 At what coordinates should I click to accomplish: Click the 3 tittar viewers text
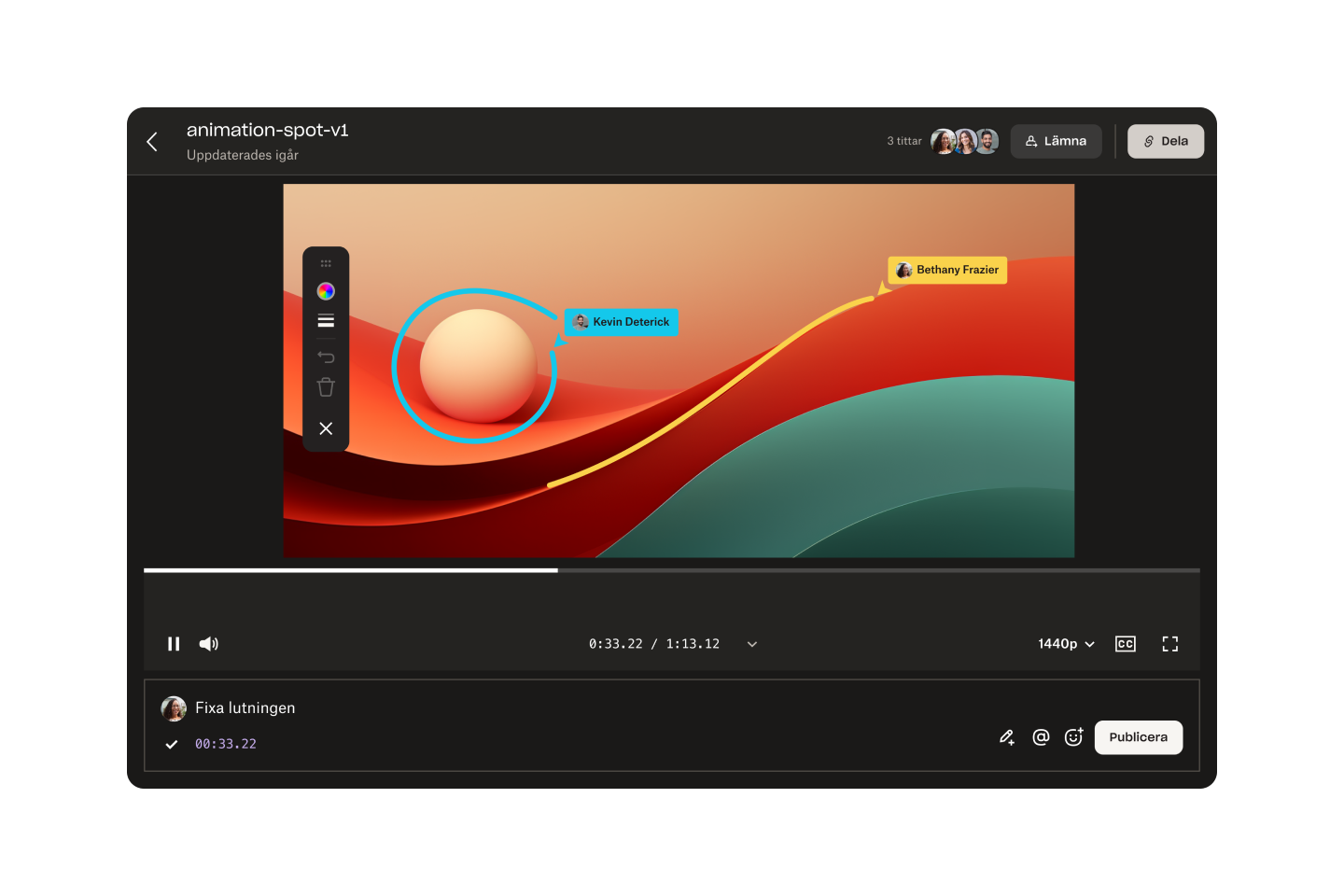click(x=904, y=141)
